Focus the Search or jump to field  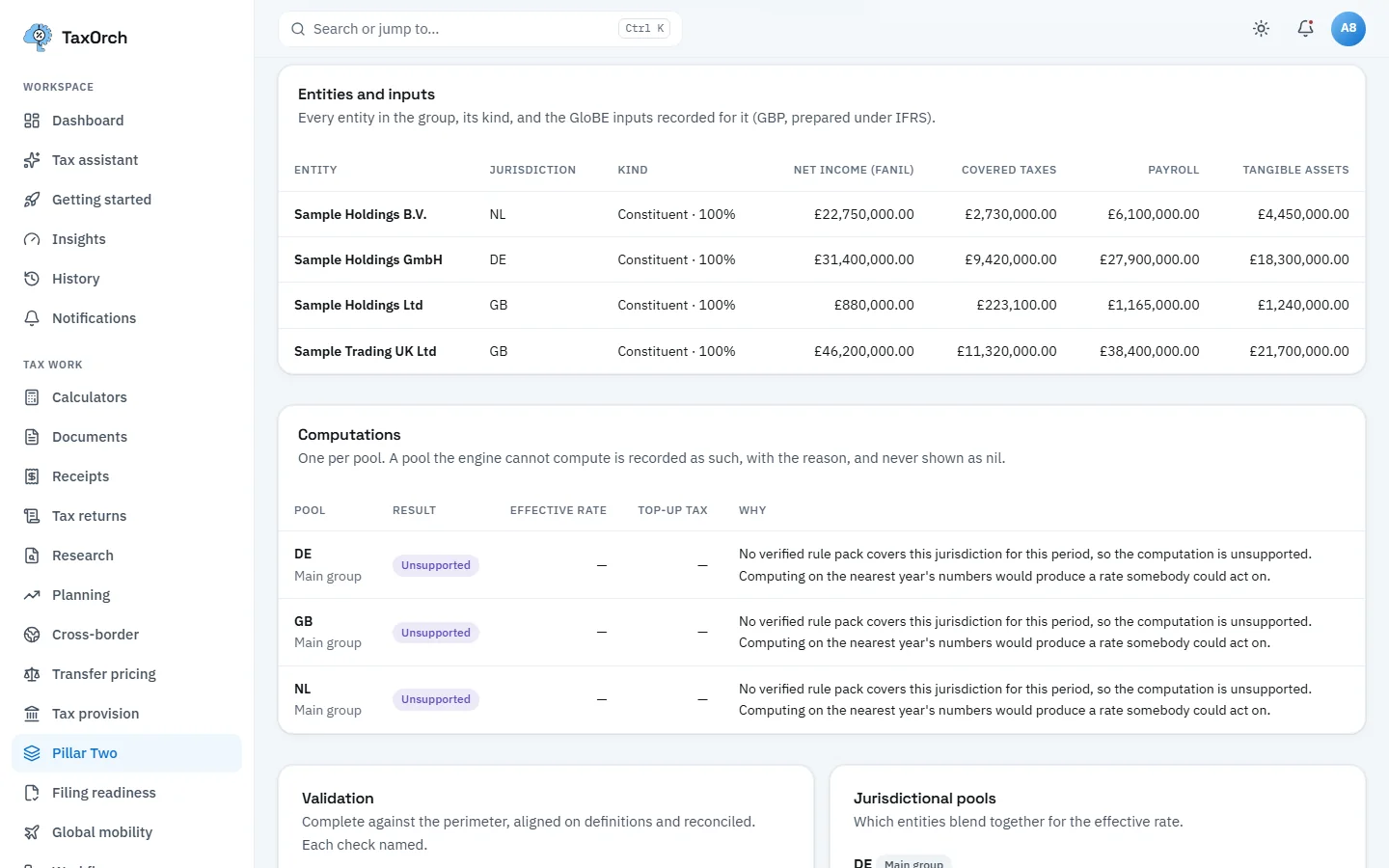click(480, 29)
